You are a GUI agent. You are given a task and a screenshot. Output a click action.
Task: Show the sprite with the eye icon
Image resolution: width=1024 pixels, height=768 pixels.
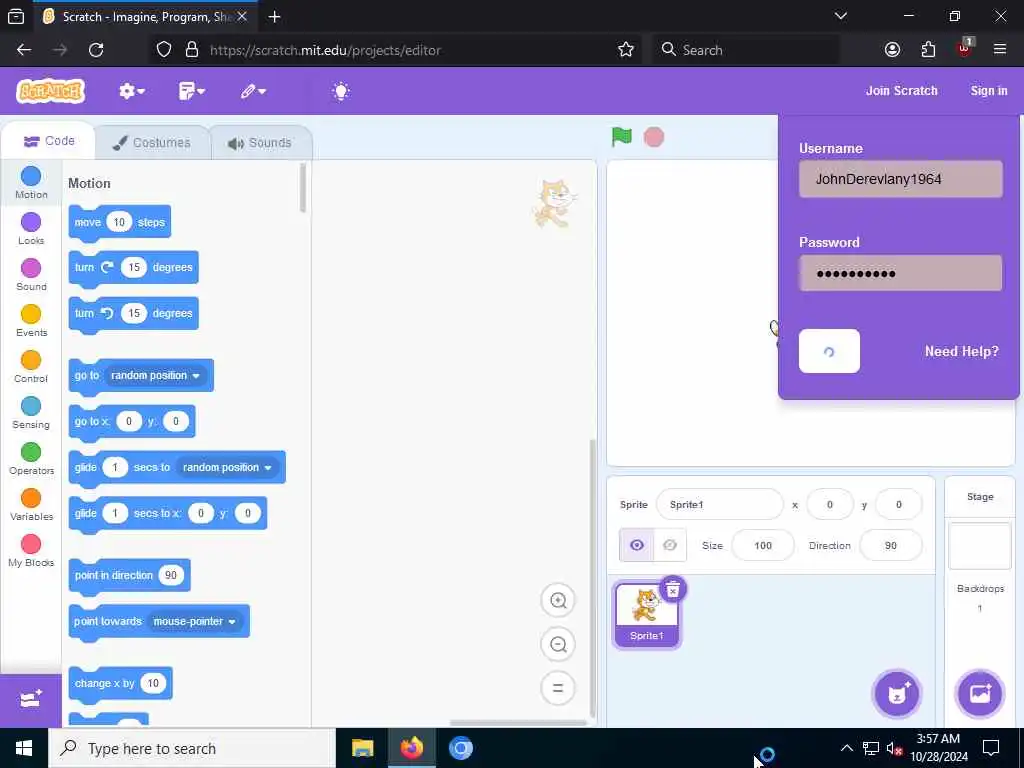637,545
